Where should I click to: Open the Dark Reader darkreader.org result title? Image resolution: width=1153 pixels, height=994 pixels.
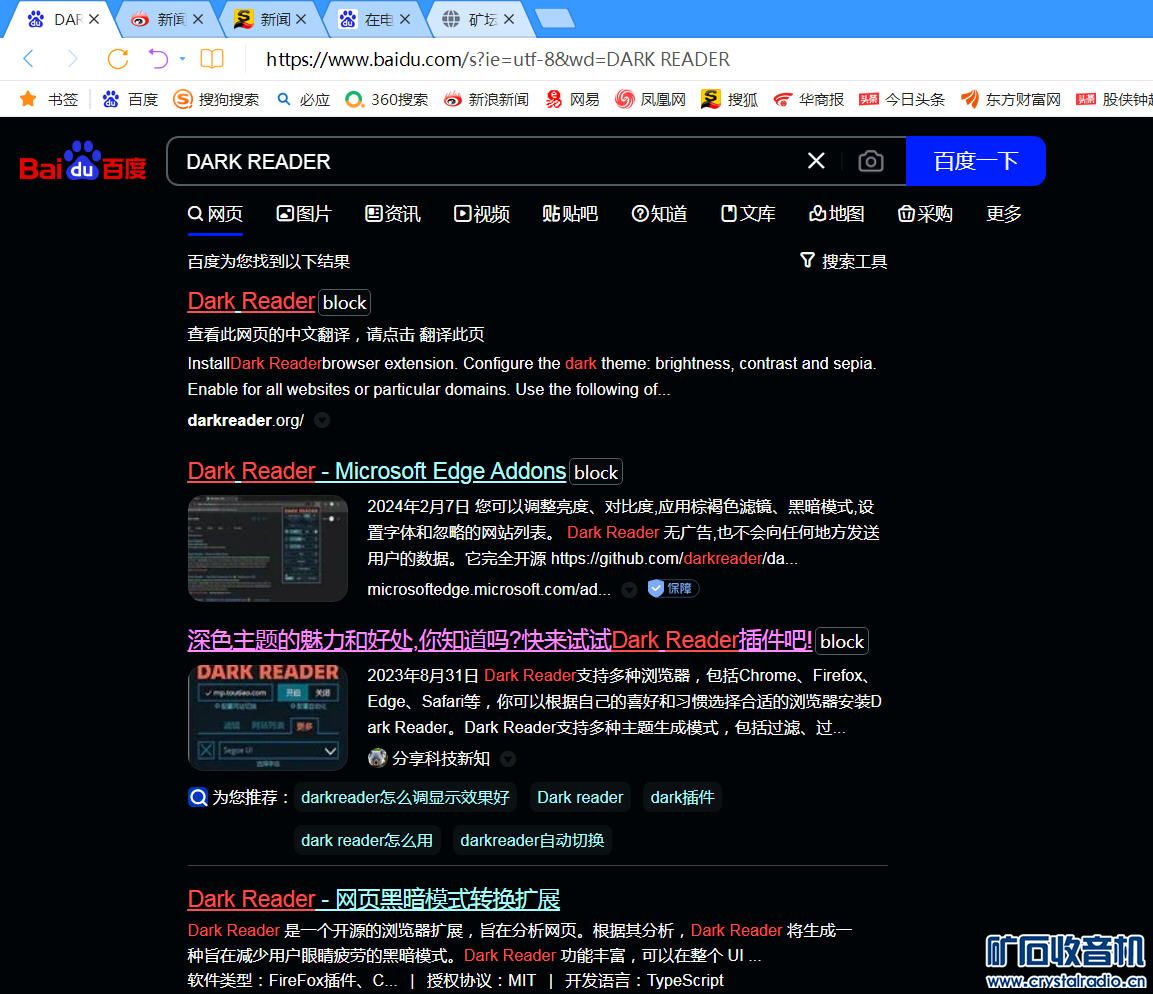pos(251,301)
